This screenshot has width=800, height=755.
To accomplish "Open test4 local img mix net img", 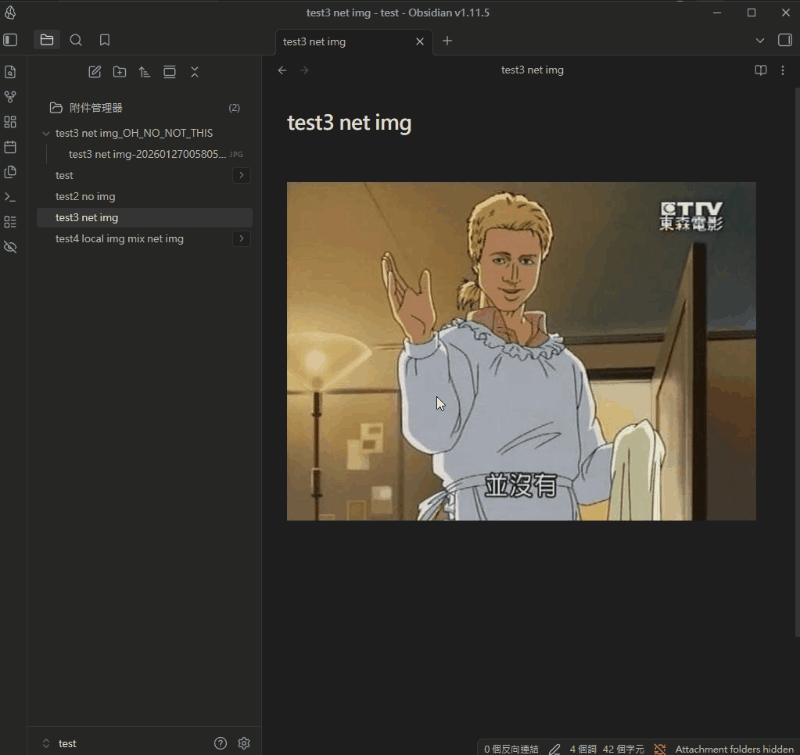I will click(119, 239).
